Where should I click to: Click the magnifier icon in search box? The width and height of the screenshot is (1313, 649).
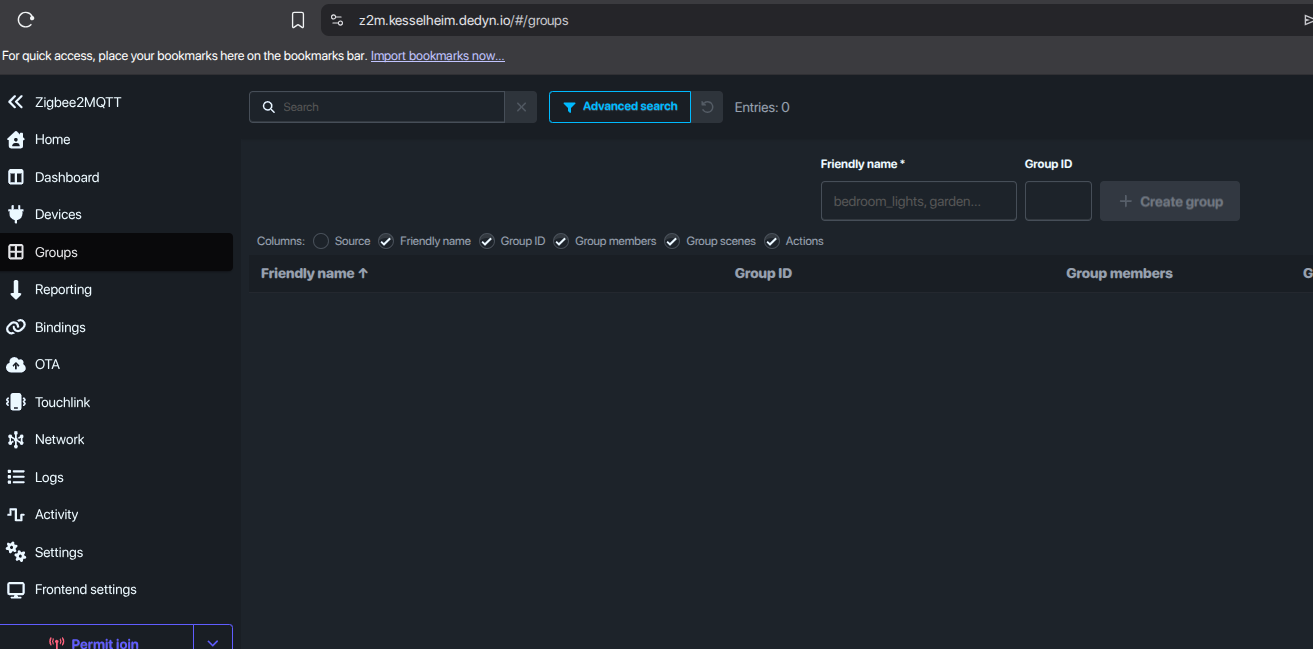pos(268,107)
